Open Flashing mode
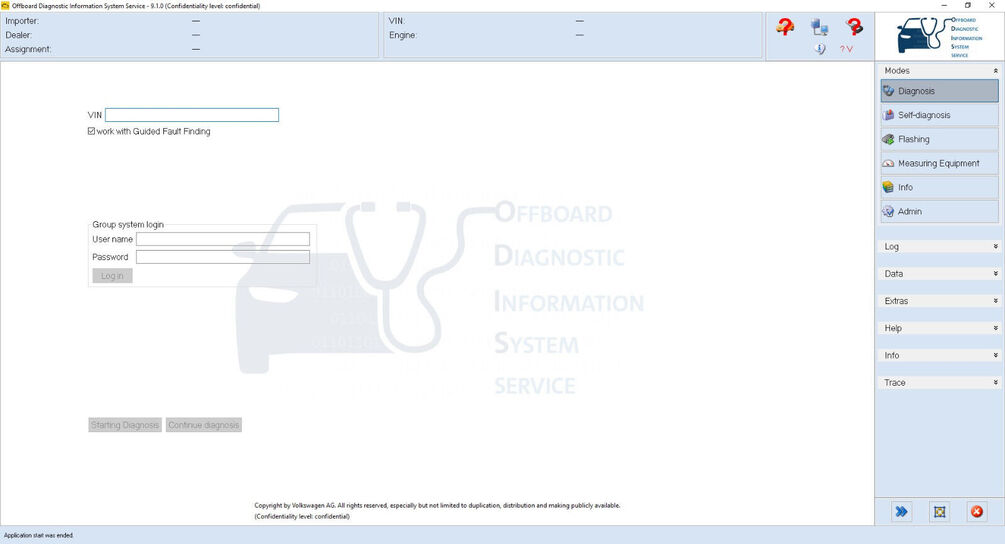The image size is (1005, 544). [940, 139]
